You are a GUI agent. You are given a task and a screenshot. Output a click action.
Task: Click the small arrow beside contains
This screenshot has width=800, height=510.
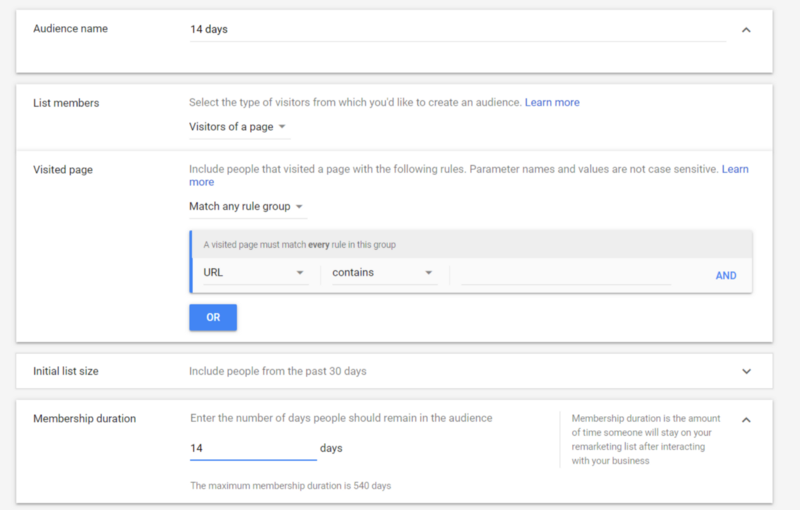coord(429,273)
